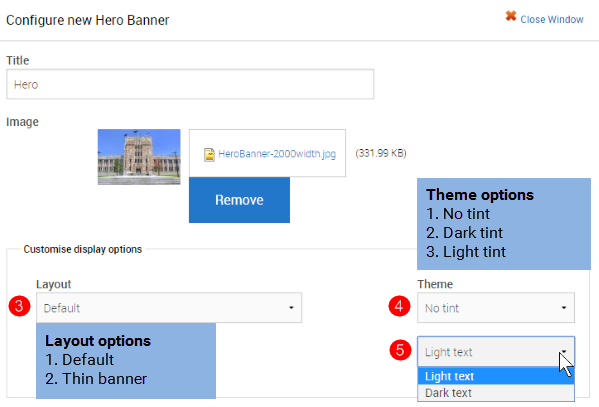Click the red number 3 marker

point(19,306)
